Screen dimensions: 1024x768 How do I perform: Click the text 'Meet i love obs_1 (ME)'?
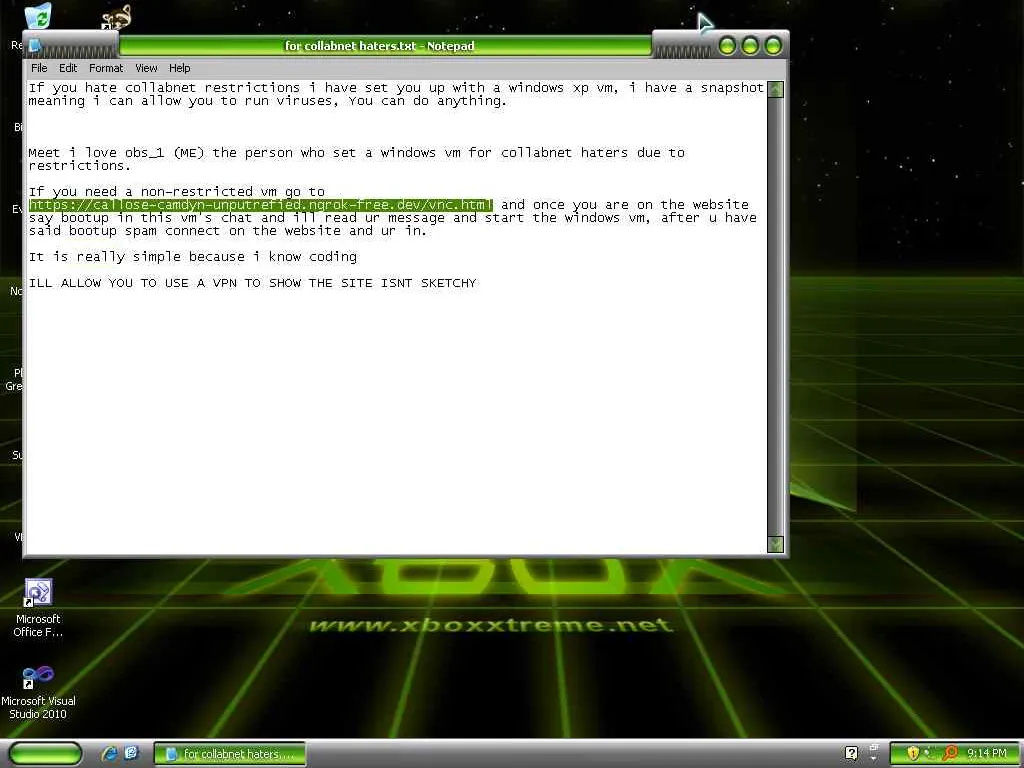point(116,153)
